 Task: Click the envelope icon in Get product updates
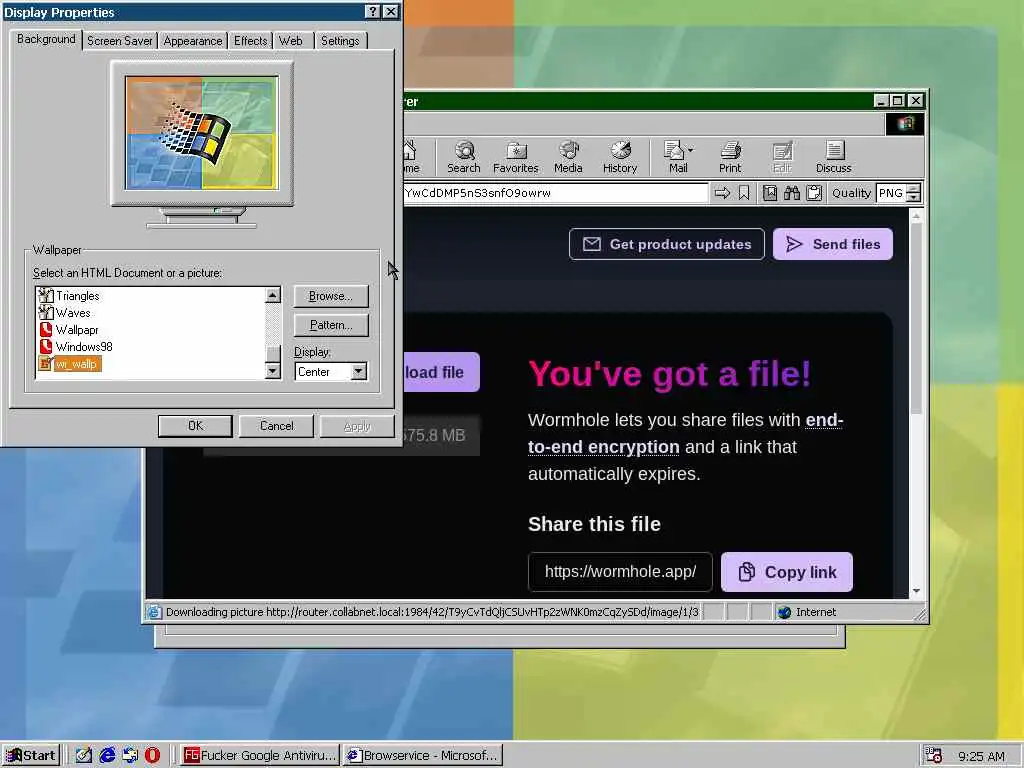[x=592, y=244]
